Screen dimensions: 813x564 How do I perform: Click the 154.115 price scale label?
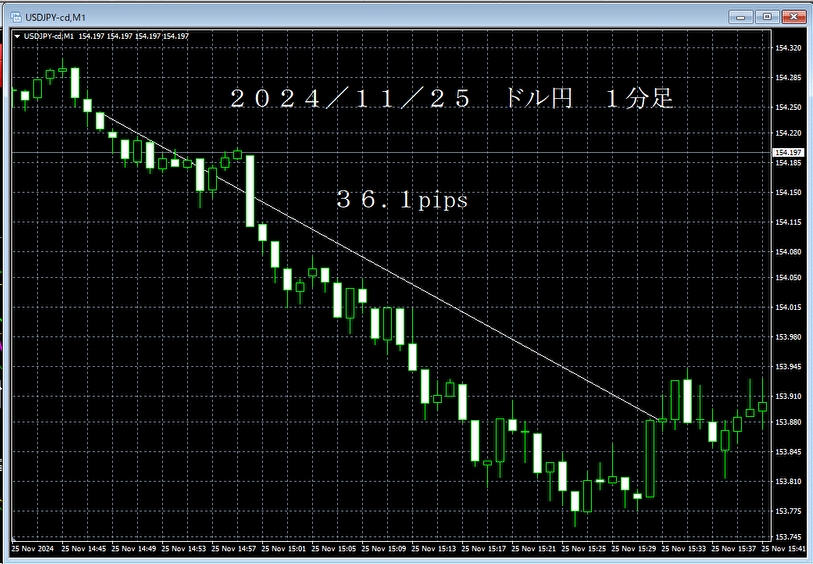[x=788, y=222]
